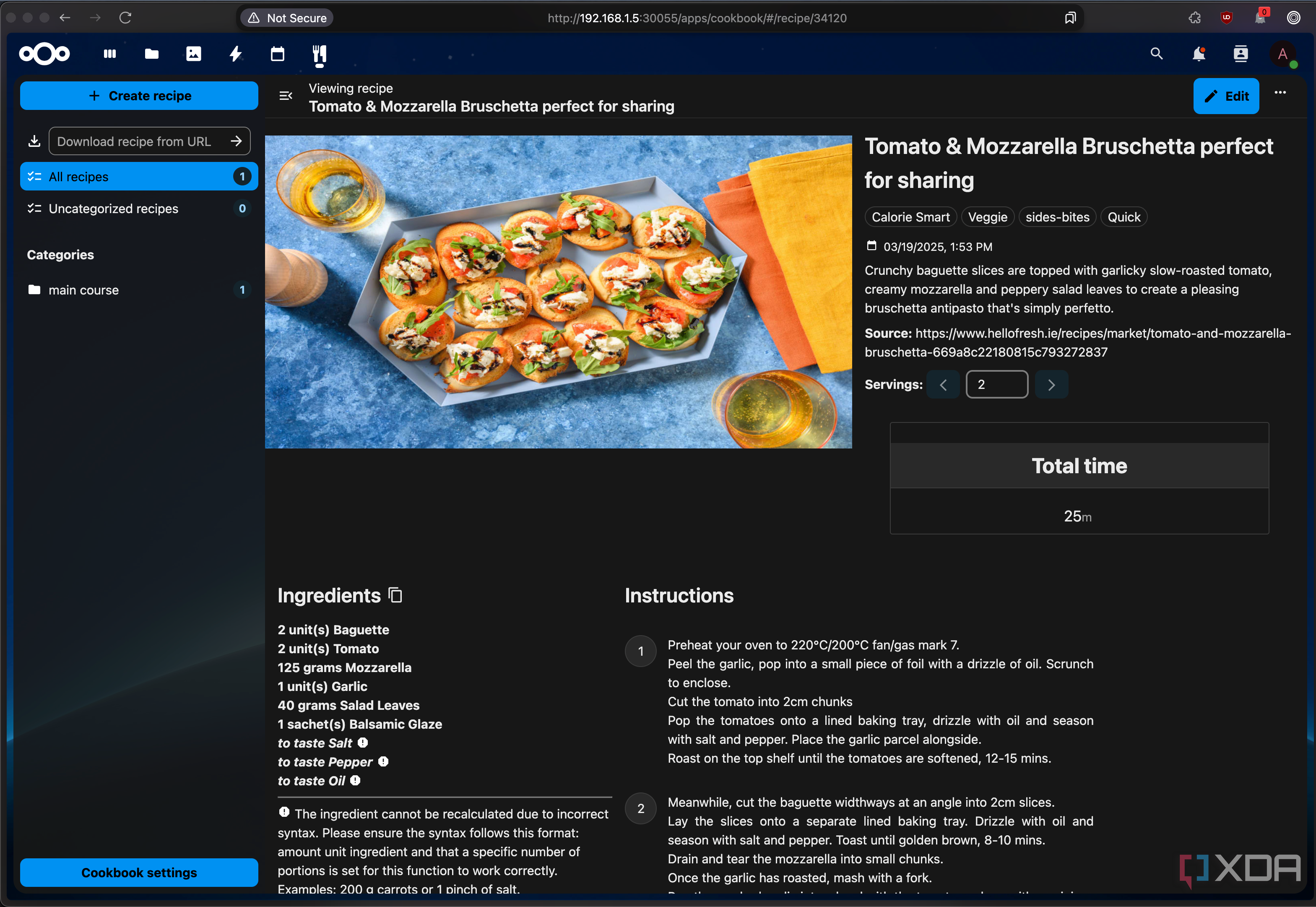Click the Nextcloud logo
Screen dimensions: 1316x907
(x=44, y=53)
